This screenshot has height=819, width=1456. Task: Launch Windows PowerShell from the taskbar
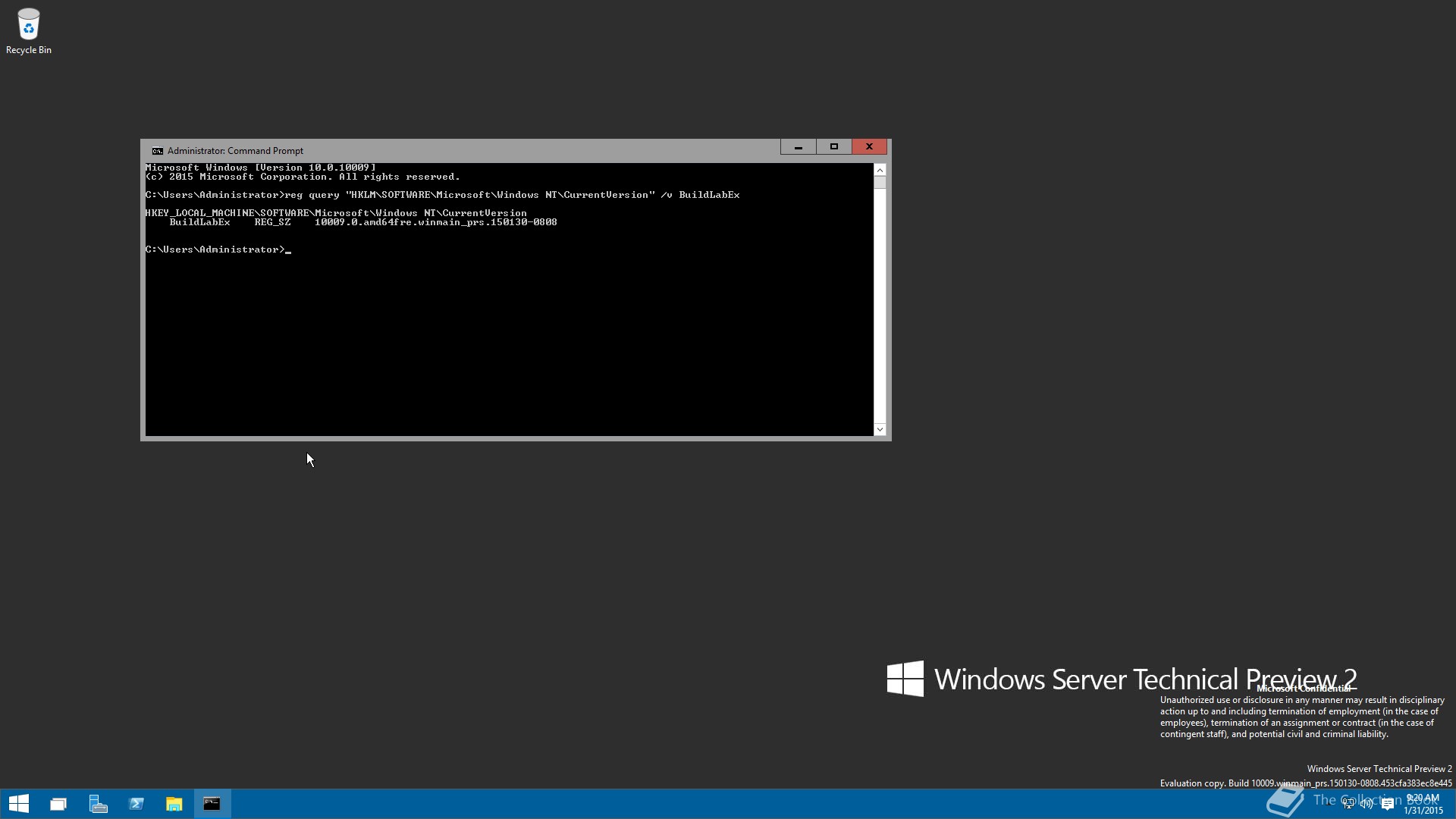(136, 804)
